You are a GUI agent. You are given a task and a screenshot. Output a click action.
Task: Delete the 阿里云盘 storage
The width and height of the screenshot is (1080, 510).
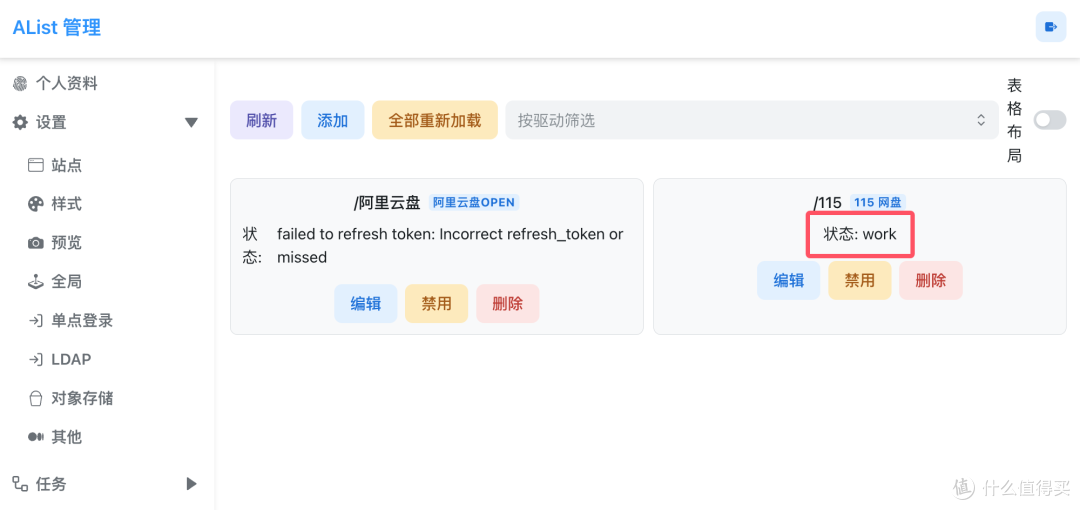coord(508,303)
